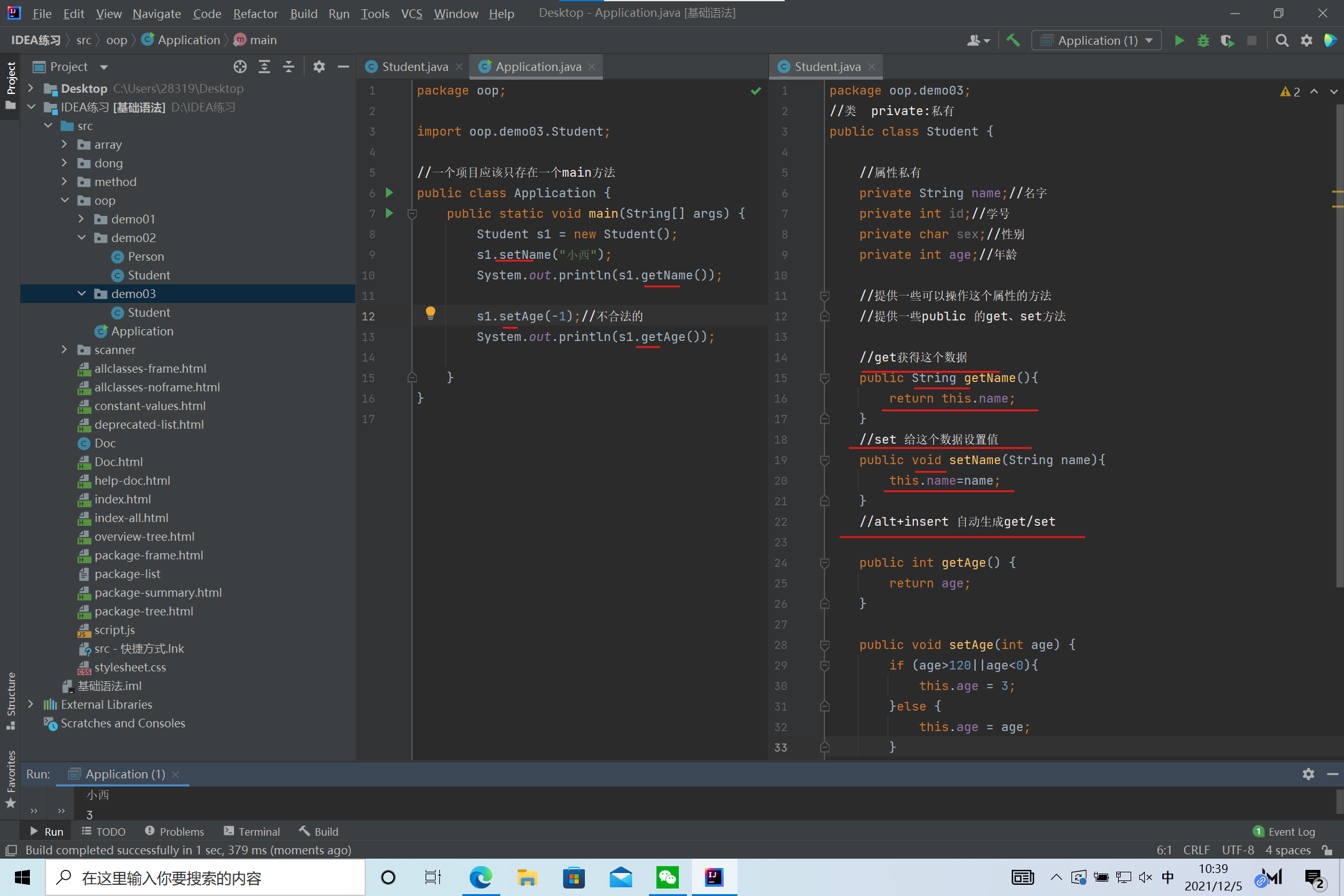Click the green Run button in toolbar

click(1179, 40)
